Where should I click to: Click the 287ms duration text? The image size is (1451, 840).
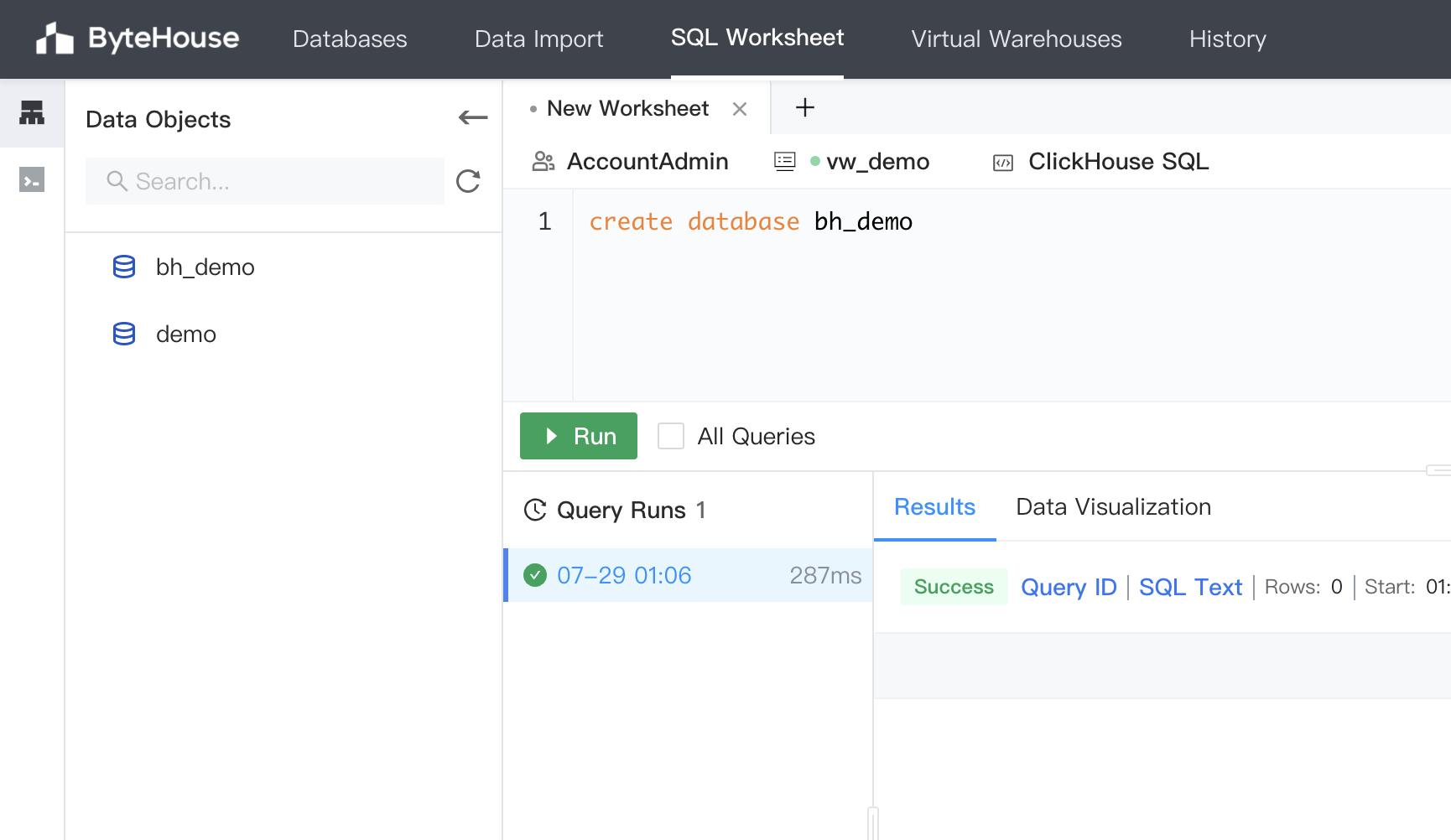(x=825, y=575)
